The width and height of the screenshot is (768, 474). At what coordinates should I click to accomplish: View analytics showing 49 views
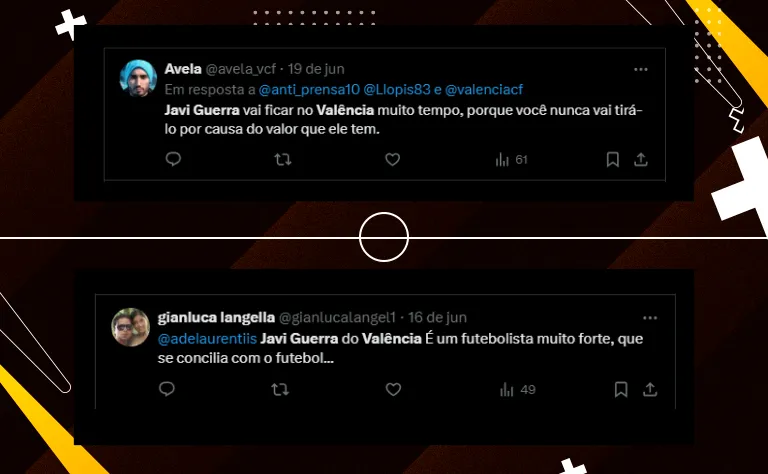(518, 390)
